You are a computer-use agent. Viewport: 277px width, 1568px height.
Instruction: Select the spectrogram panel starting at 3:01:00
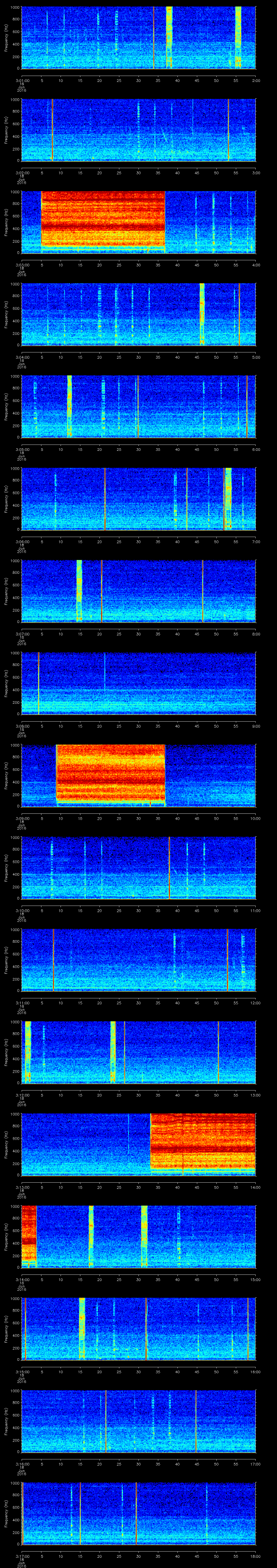pyautogui.click(x=139, y=38)
